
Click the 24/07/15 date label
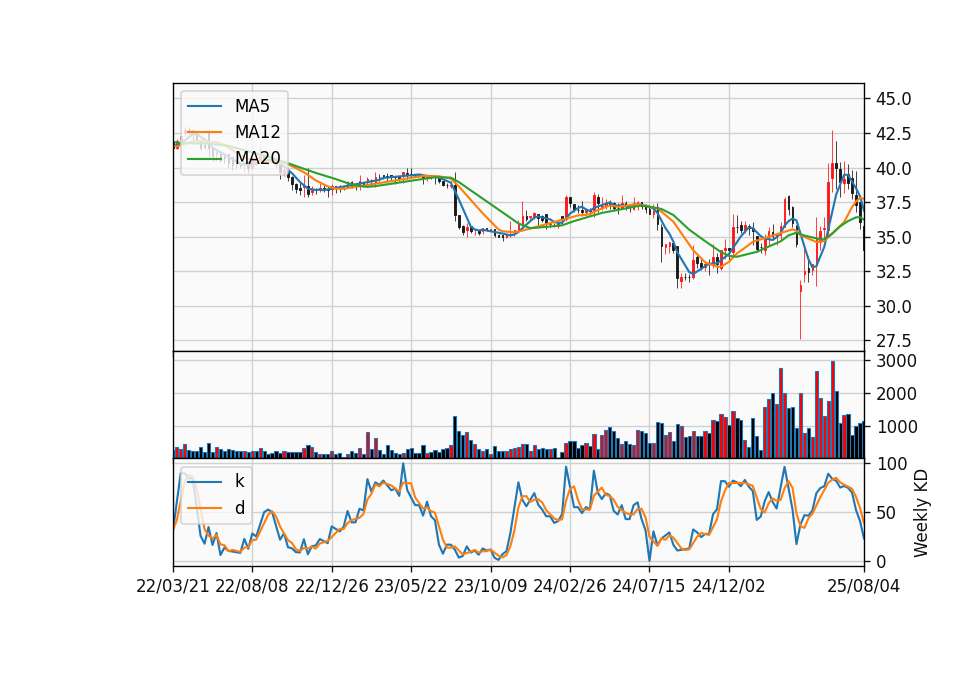click(x=649, y=587)
